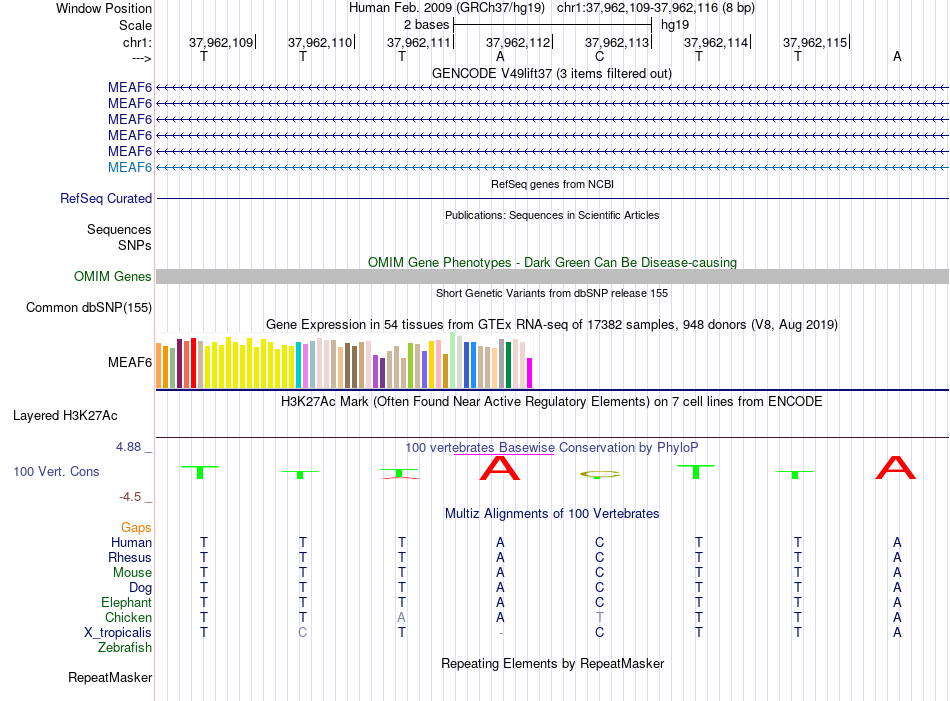Viewport: 950px width, 701px height.
Task: Click position label 37,962,115
Action: 815,42
